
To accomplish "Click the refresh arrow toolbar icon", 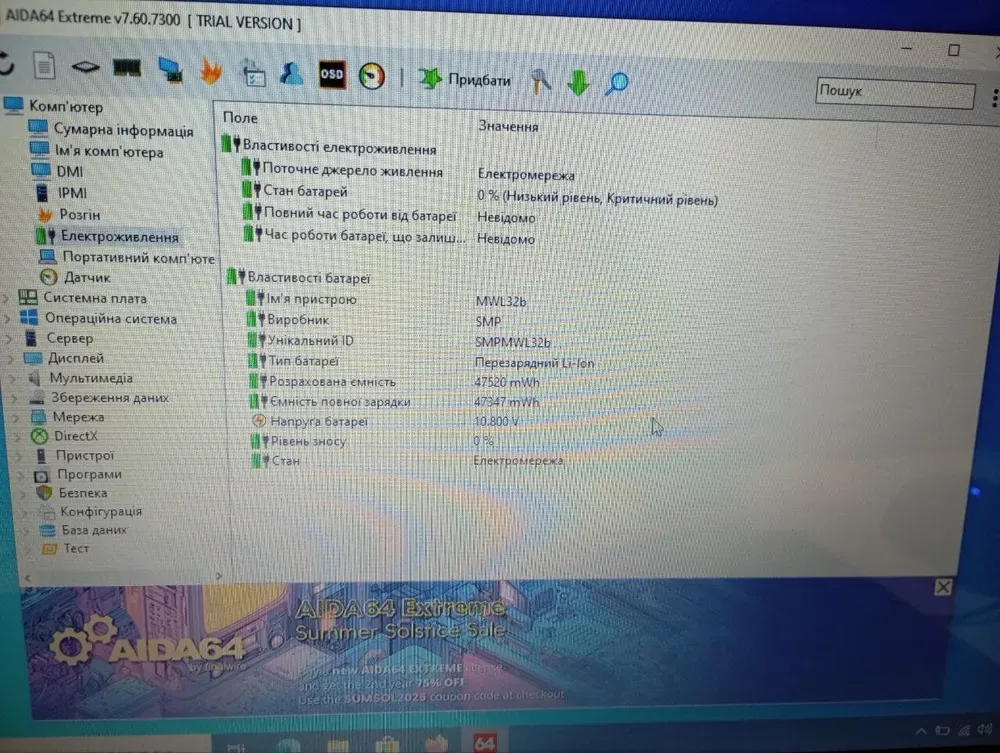I will [x=6, y=64].
